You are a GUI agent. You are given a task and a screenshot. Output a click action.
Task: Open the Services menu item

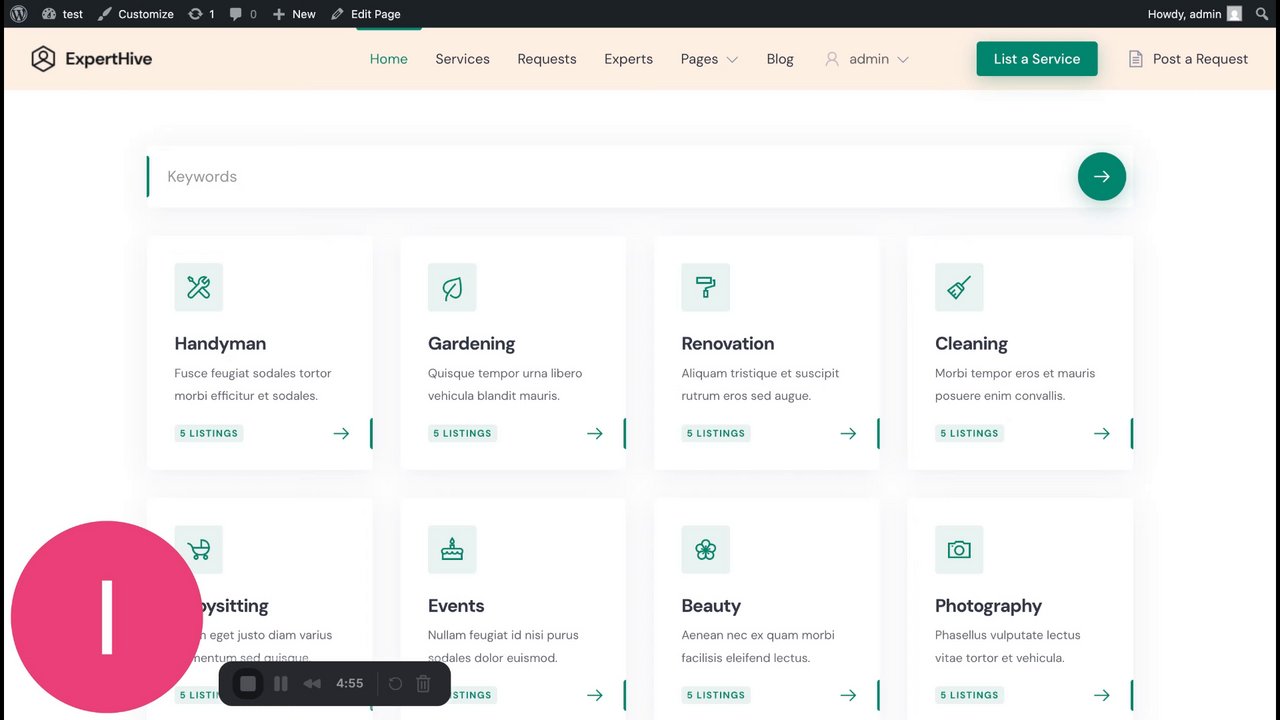point(462,59)
